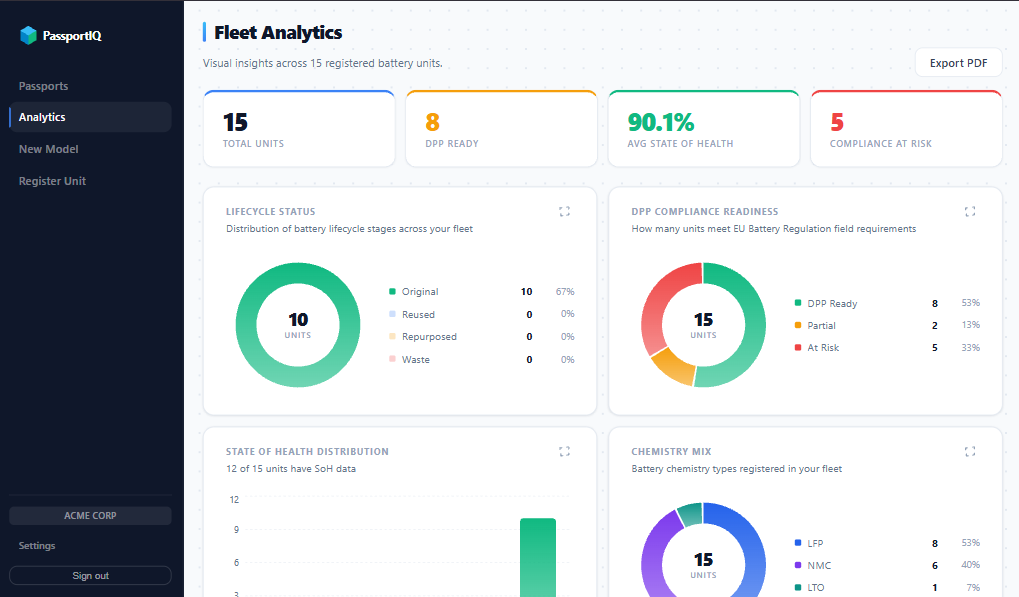Open Settings in the sidebar
The image size is (1019, 597).
[36, 545]
